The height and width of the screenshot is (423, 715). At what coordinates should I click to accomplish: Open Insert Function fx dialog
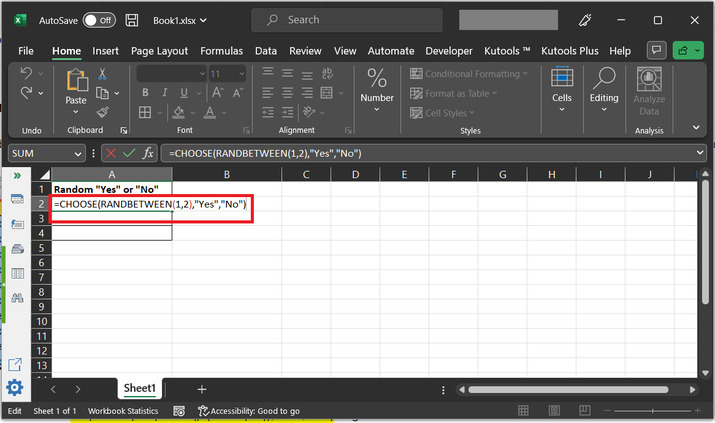(147, 153)
